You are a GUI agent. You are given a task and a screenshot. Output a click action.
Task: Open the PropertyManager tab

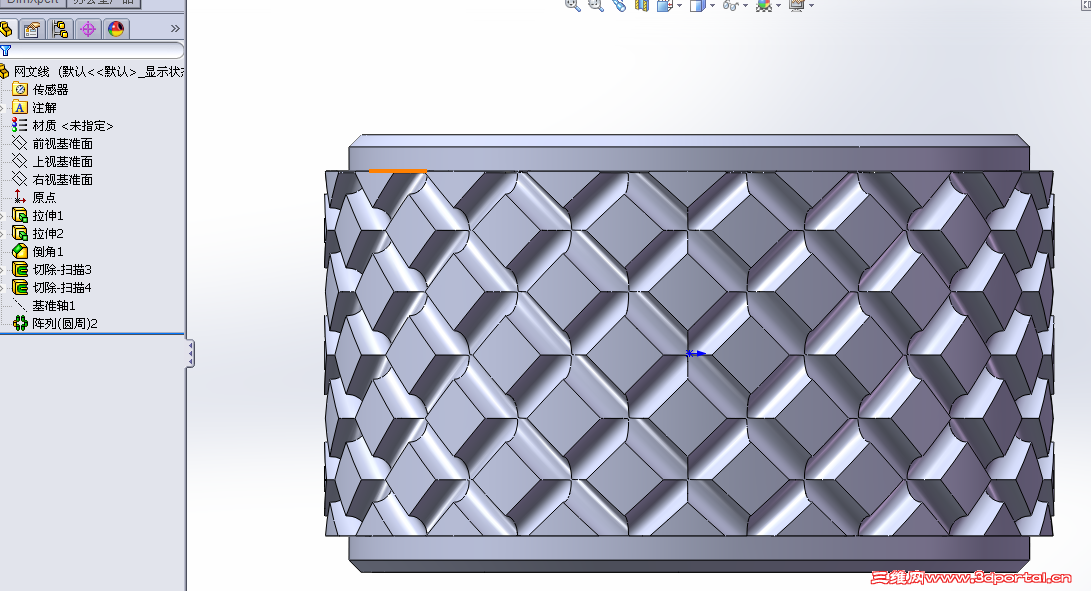pyautogui.click(x=31, y=29)
